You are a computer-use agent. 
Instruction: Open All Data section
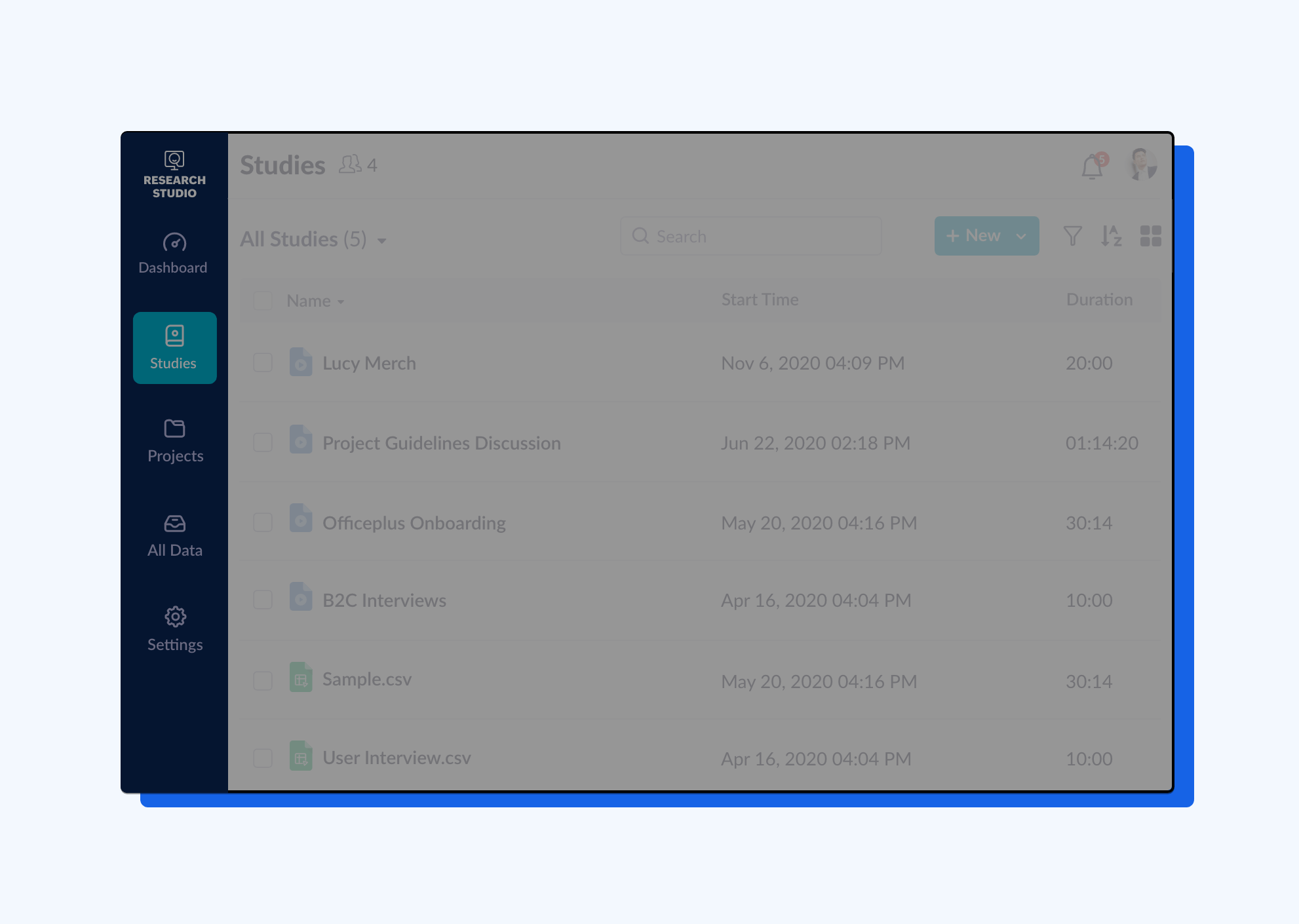[x=174, y=534]
